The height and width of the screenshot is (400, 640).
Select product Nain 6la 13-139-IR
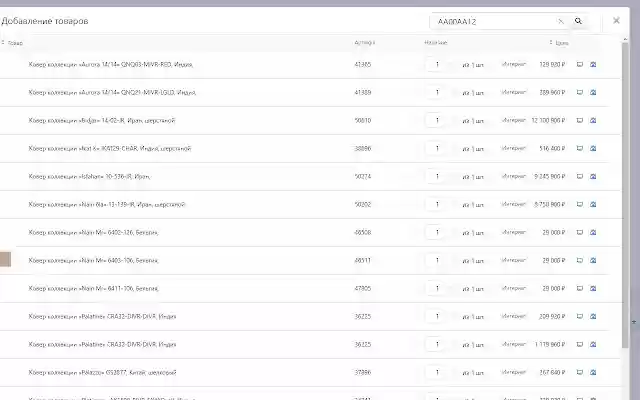click(107, 204)
